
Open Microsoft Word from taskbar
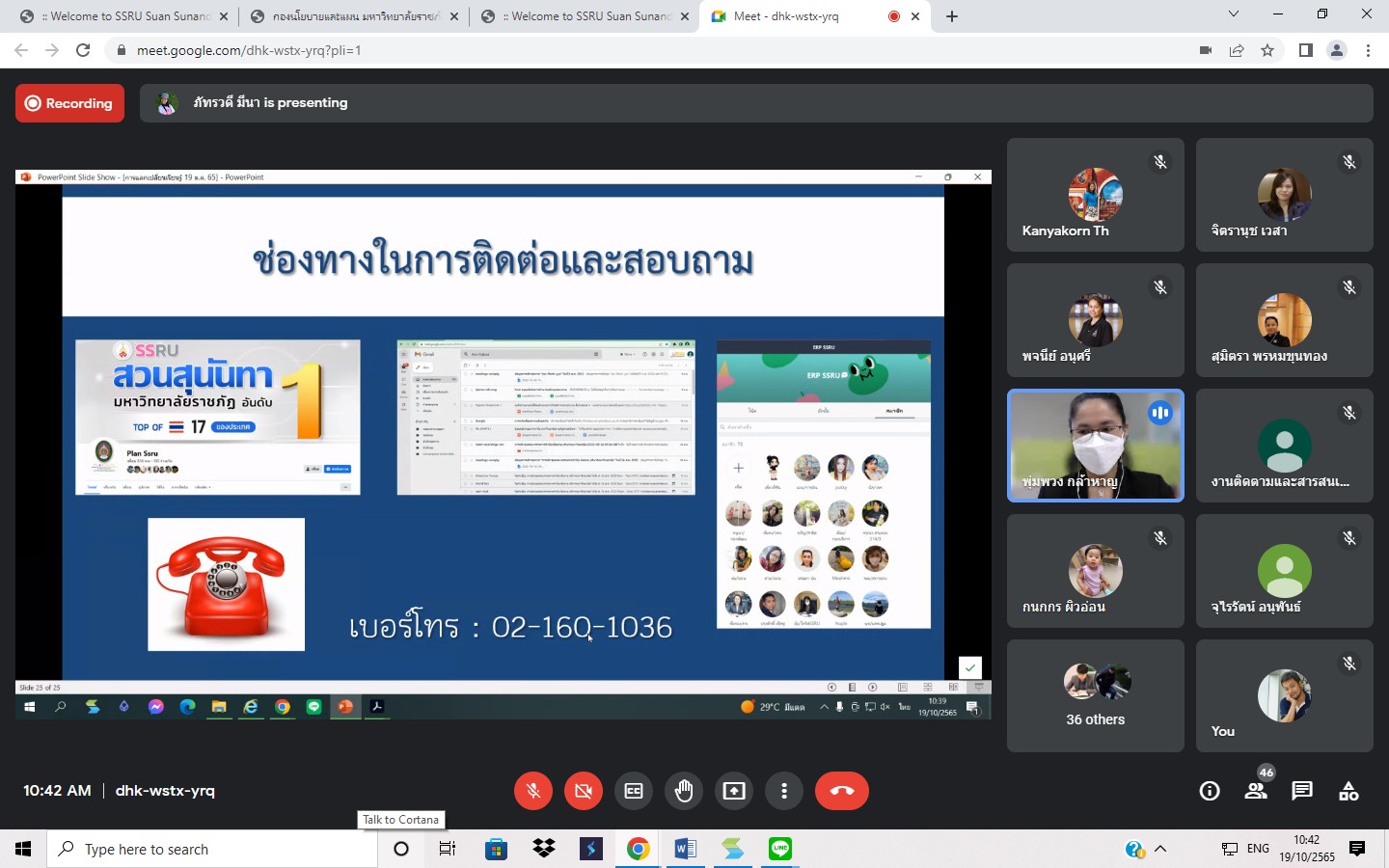coord(685,849)
